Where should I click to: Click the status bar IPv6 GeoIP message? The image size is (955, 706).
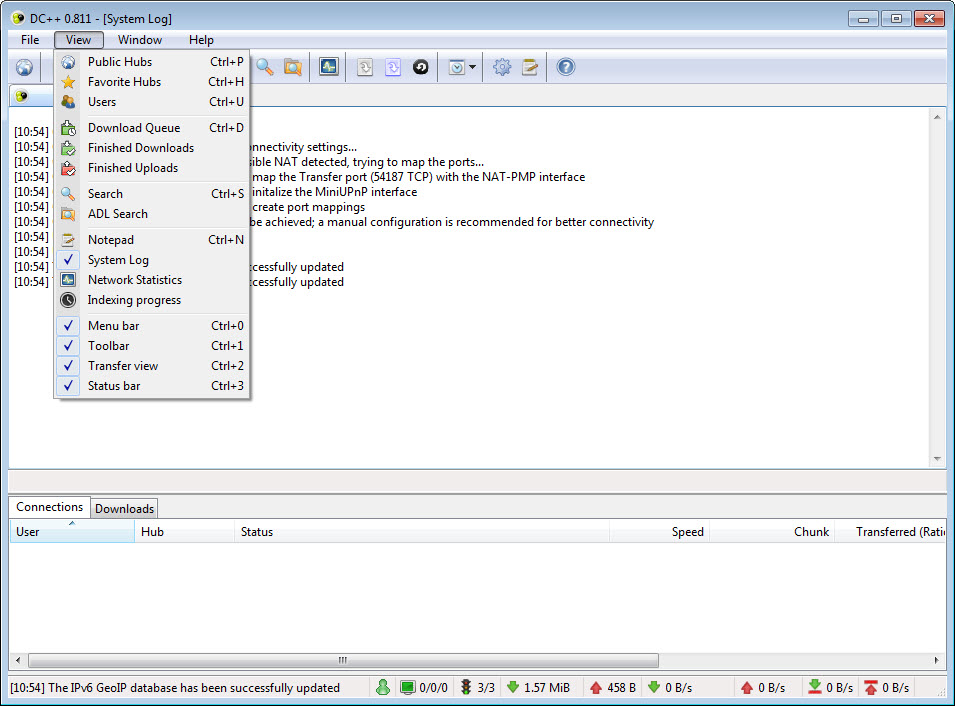(x=175, y=688)
